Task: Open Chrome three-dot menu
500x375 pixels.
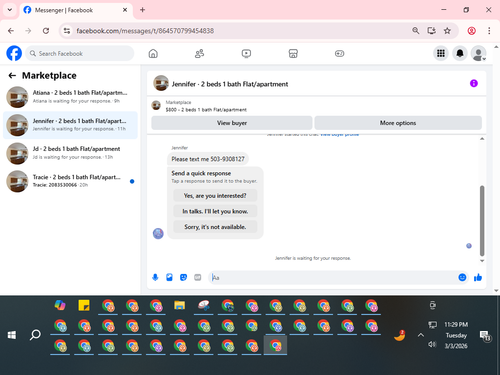Action: 489,31
